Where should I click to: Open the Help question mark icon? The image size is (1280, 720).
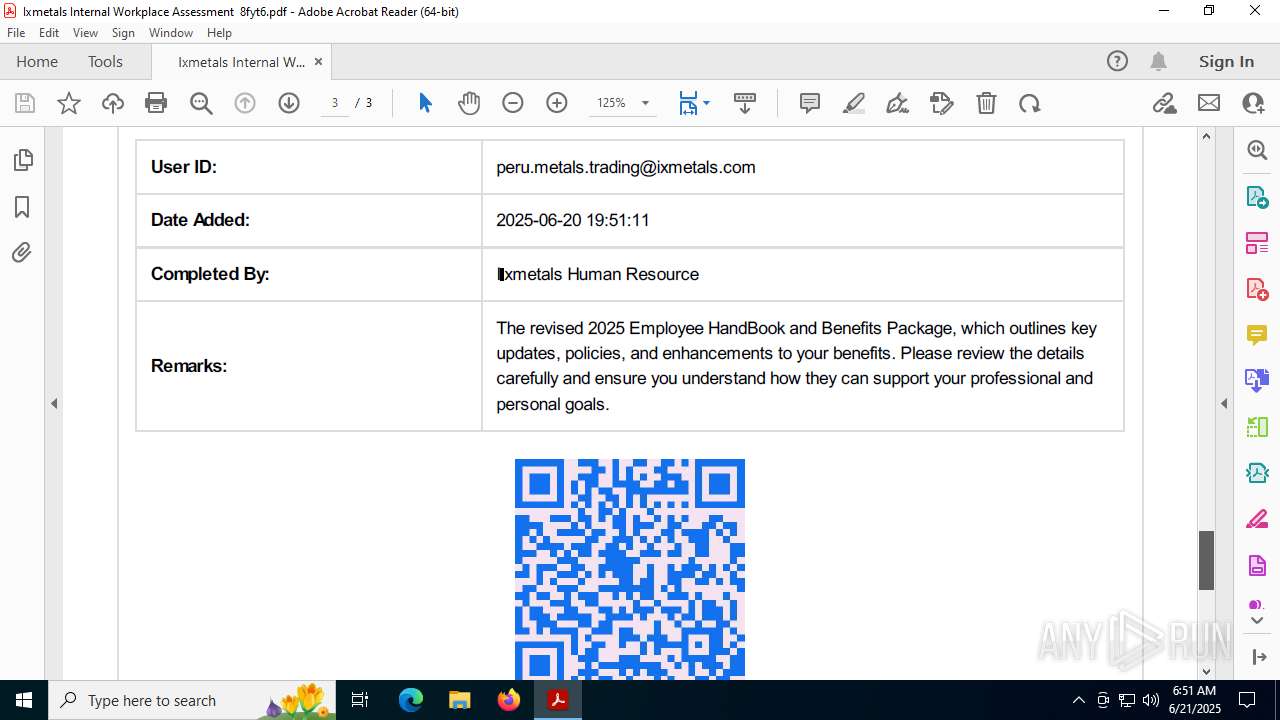pos(1117,62)
